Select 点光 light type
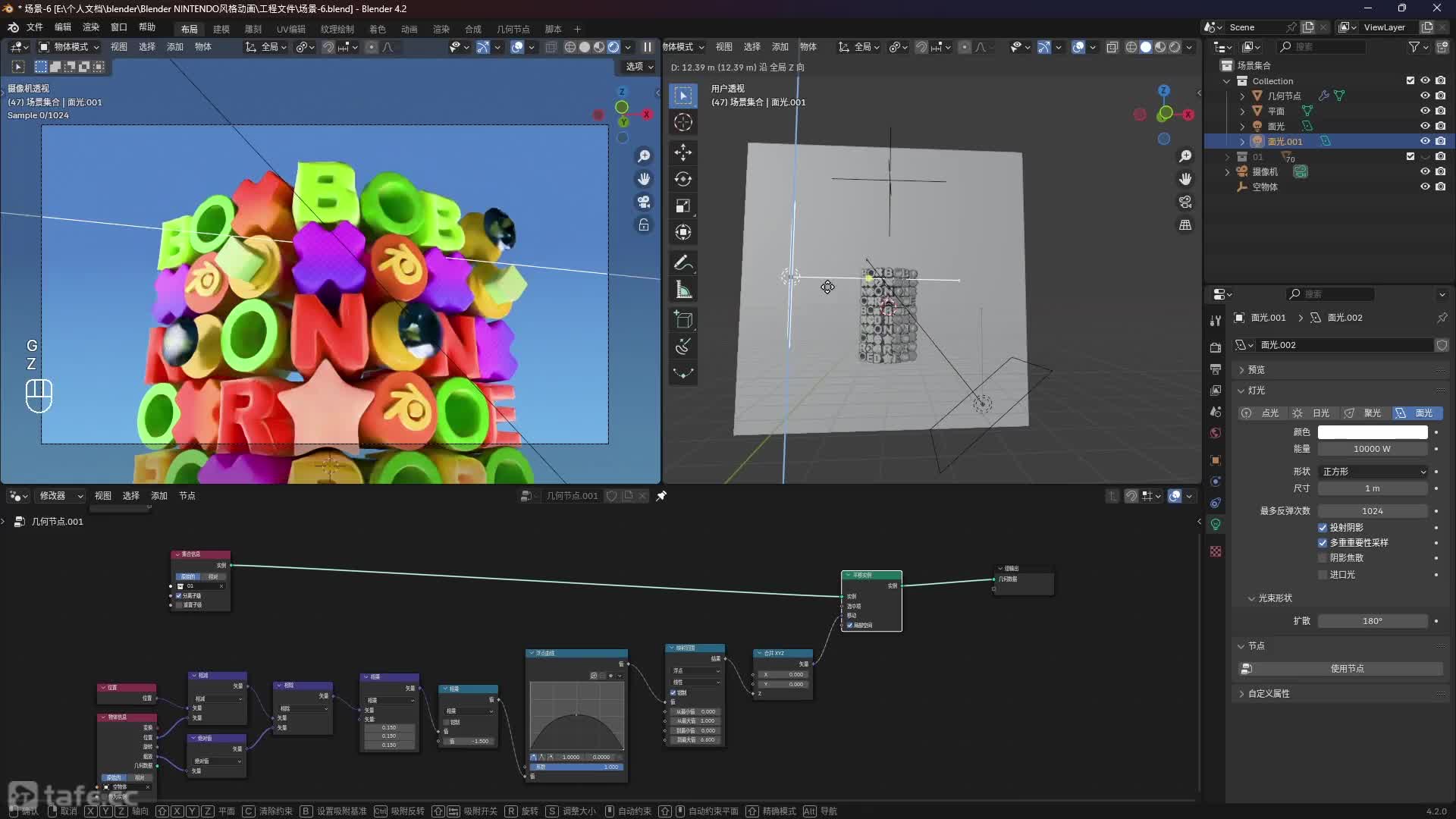The width and height of the screenshot is (1456, 819). coord(1263,413)
